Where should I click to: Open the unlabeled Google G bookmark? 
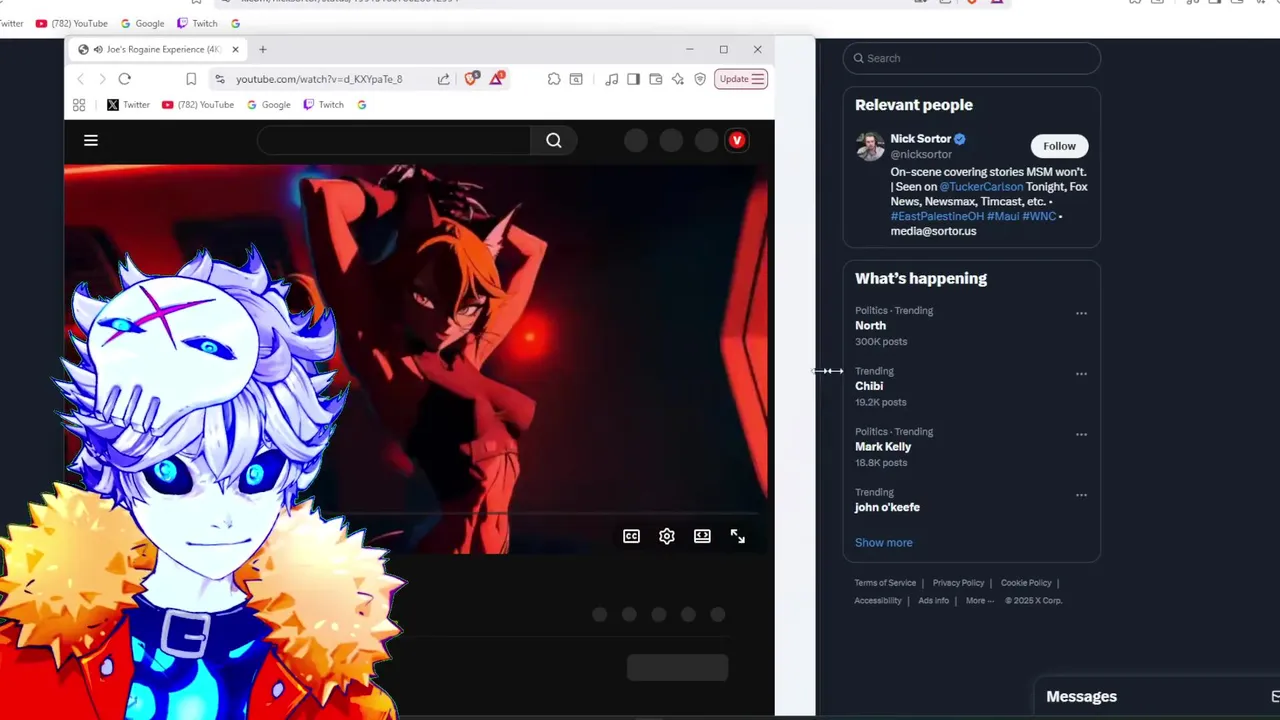pos(362,104)
